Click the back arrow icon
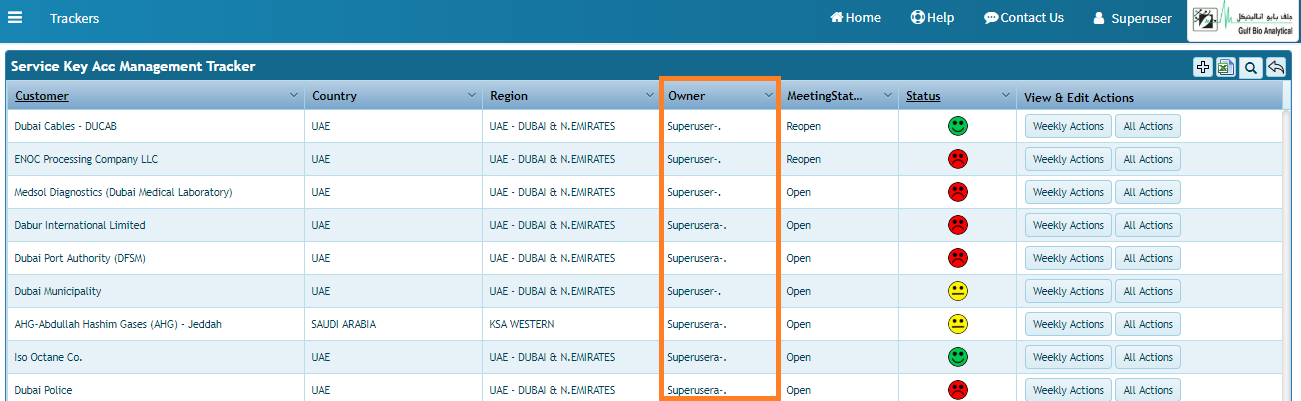Image resolution: width=1301 pixels, height=401 pixels. point(1276,67)
